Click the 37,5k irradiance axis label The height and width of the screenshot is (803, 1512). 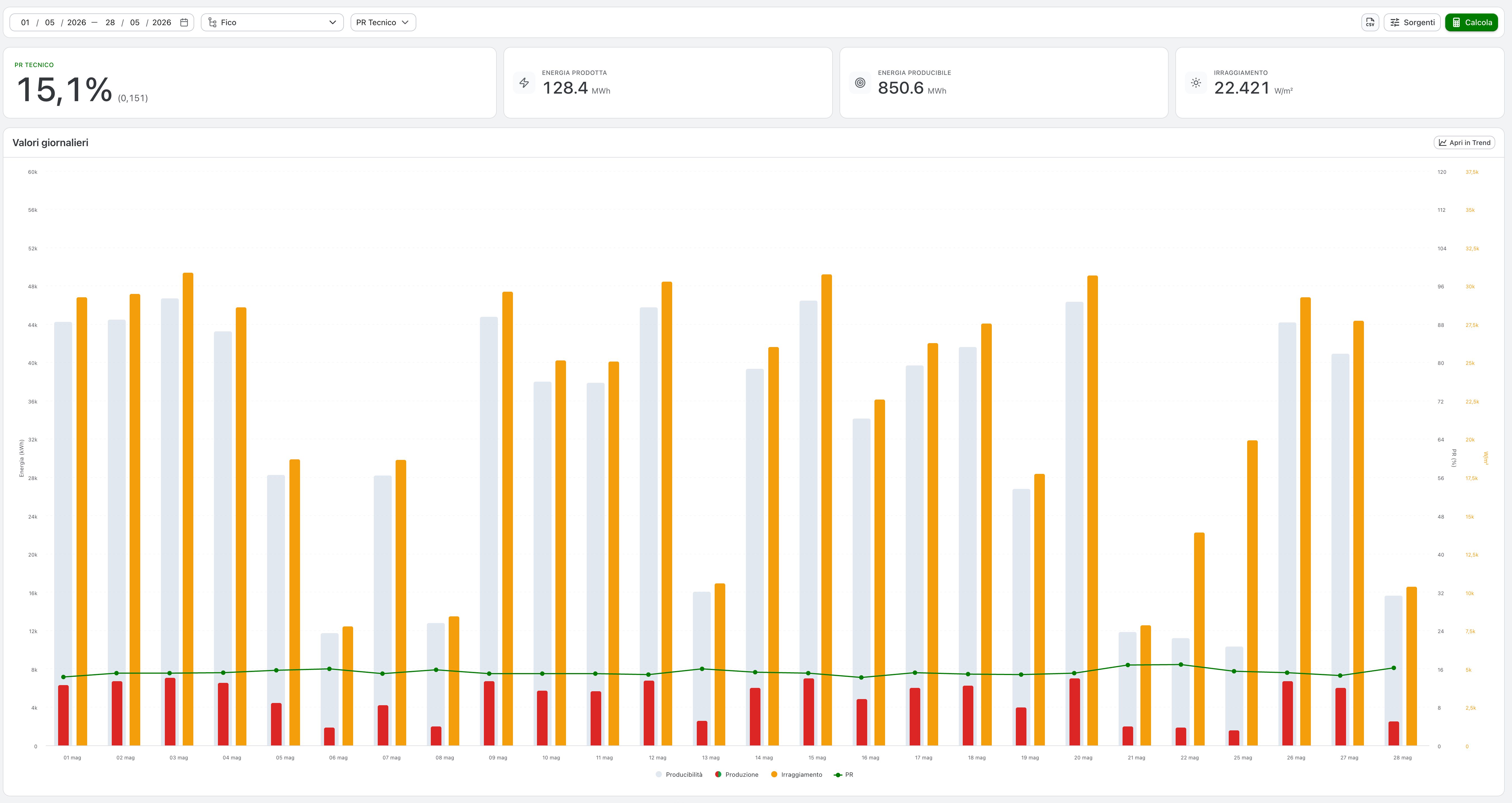[1471, 172]
